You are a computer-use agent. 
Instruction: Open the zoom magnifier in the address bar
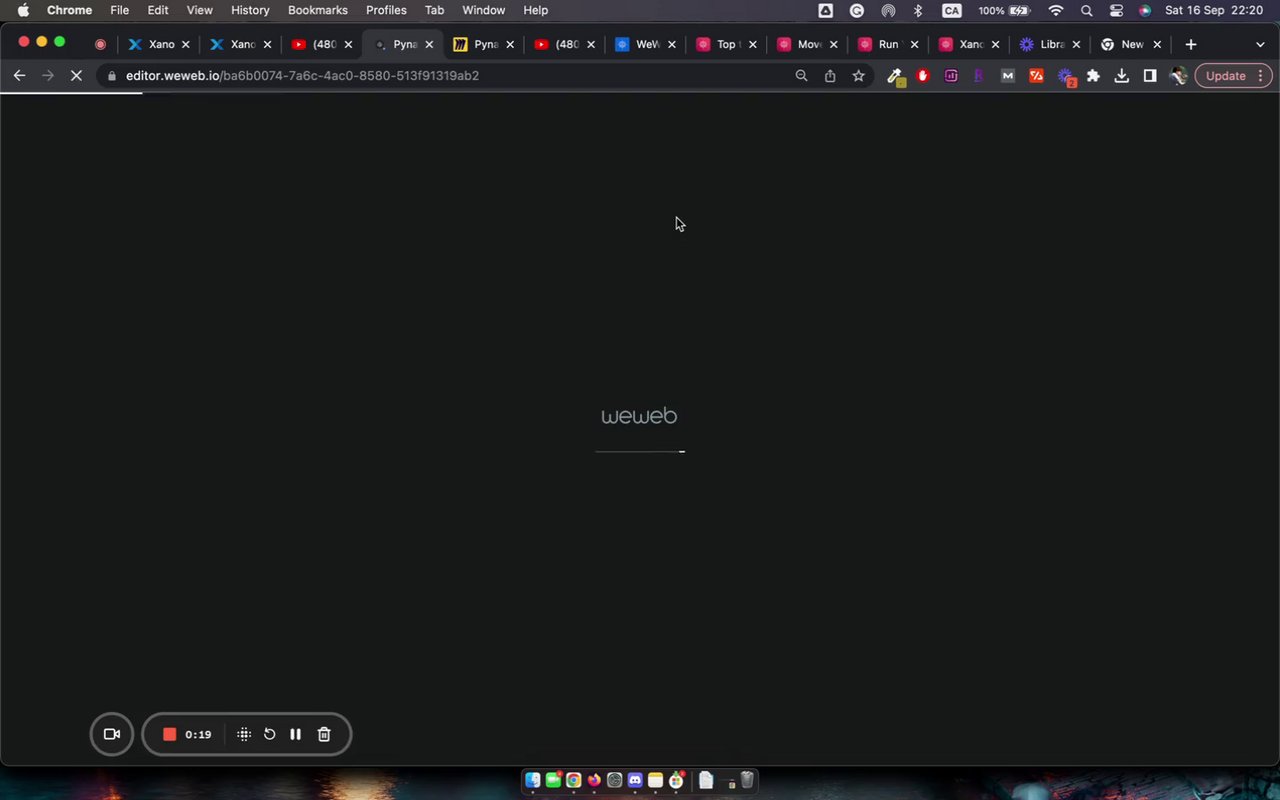(x=801, y=75)
